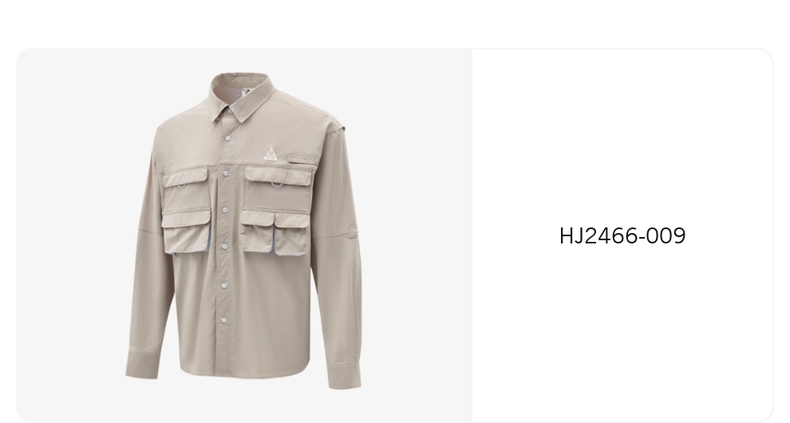Click the metal D-ring on the right chest pocket
This screenshot has width=790, height=423.
pos(277,184)
